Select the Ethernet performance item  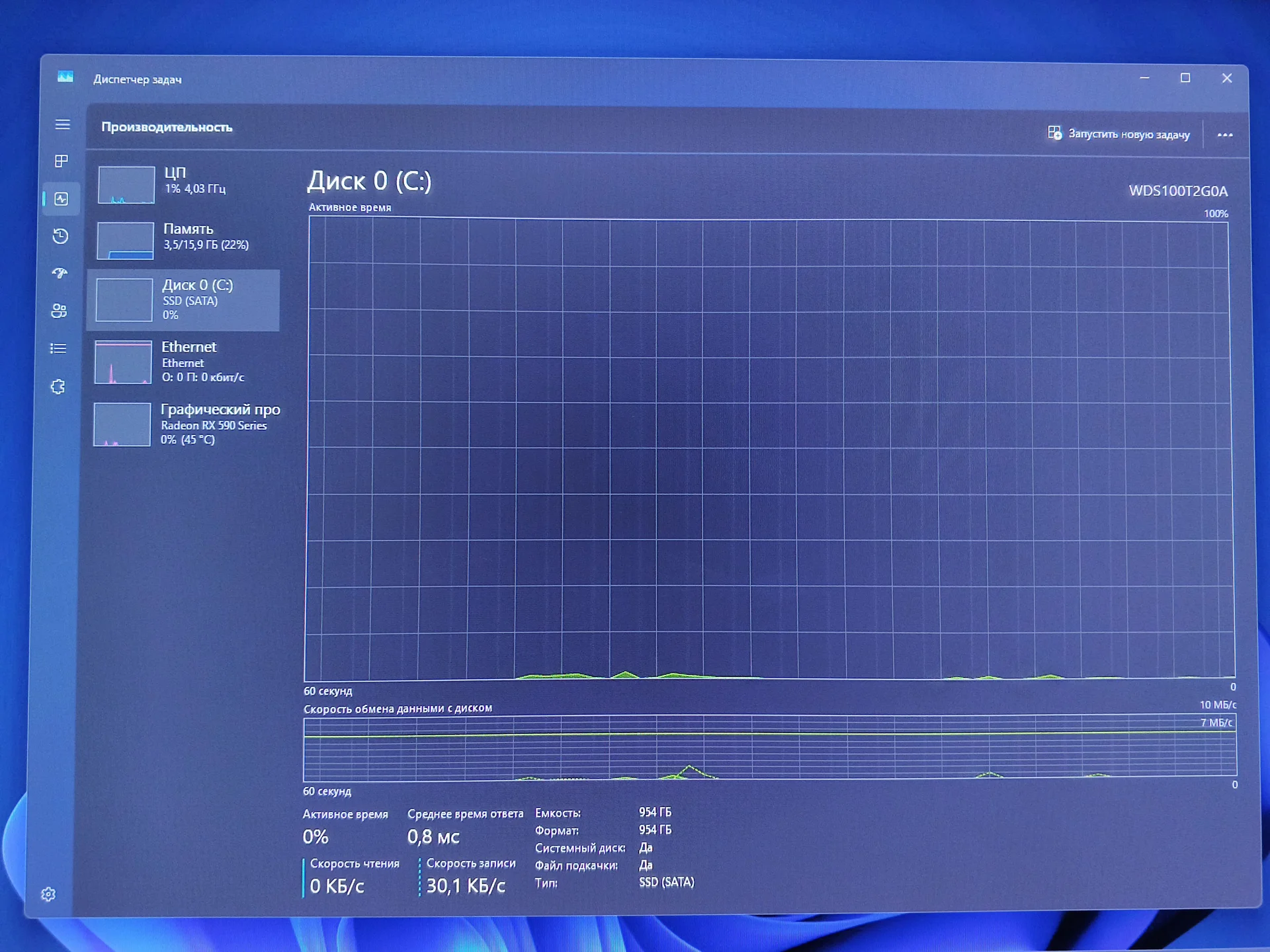[183, 362]
